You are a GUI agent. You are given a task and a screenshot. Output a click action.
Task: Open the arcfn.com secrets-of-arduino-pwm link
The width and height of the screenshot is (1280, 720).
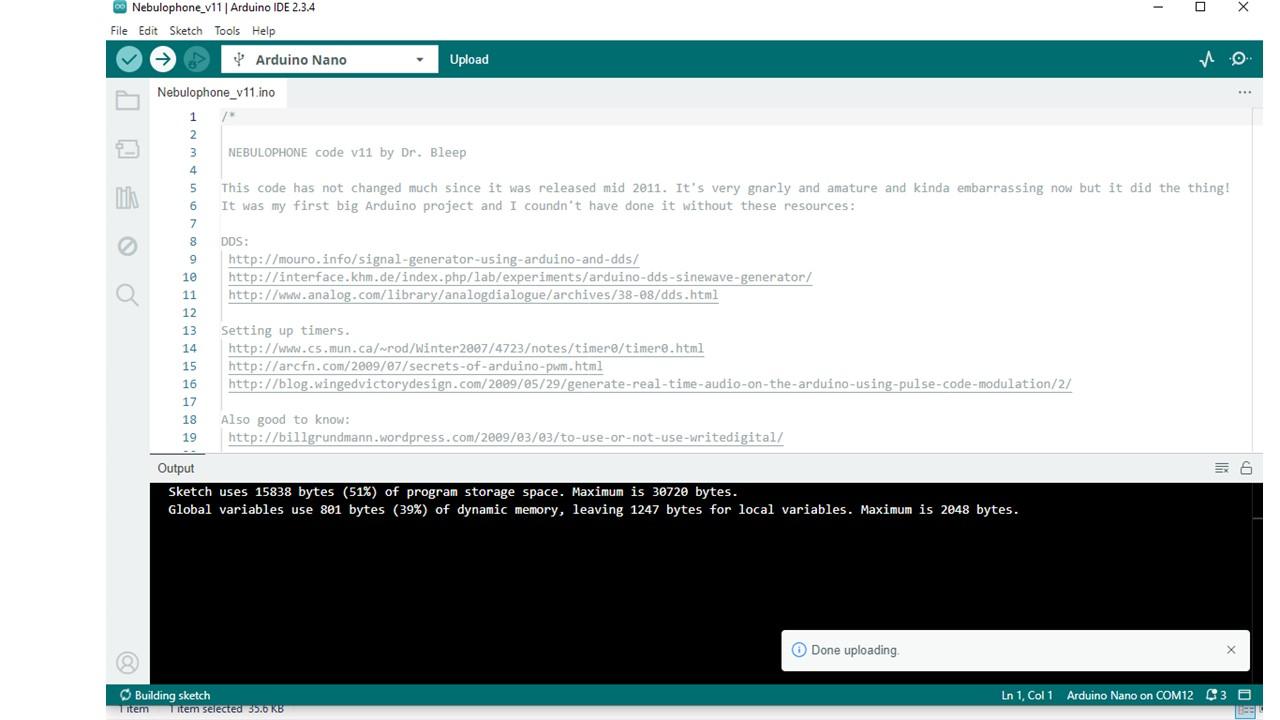click(415, 366)
